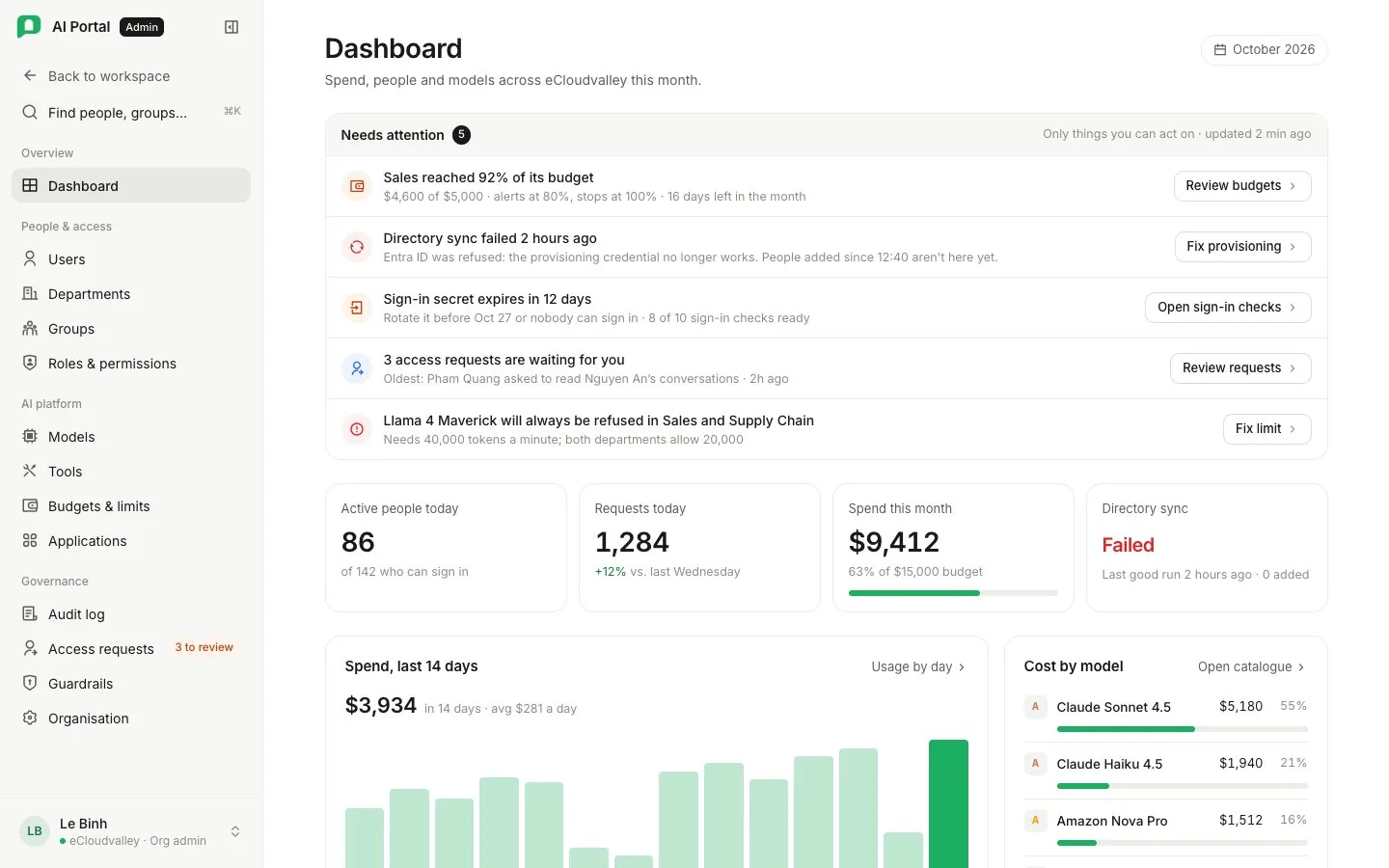Click the Claude Sonnet 4.5 cost bar
Screen dimensions: 1389x868
point(1182,729)
